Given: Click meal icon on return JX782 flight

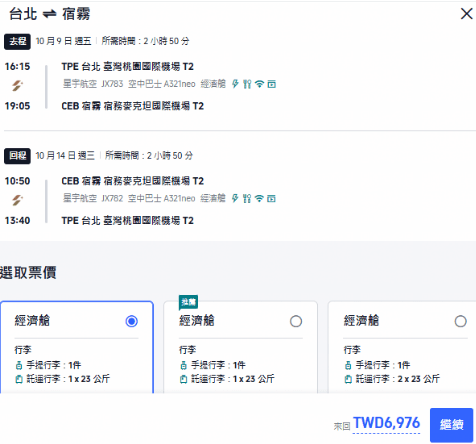Looking at the screenshot, I should tap(247, 199).
